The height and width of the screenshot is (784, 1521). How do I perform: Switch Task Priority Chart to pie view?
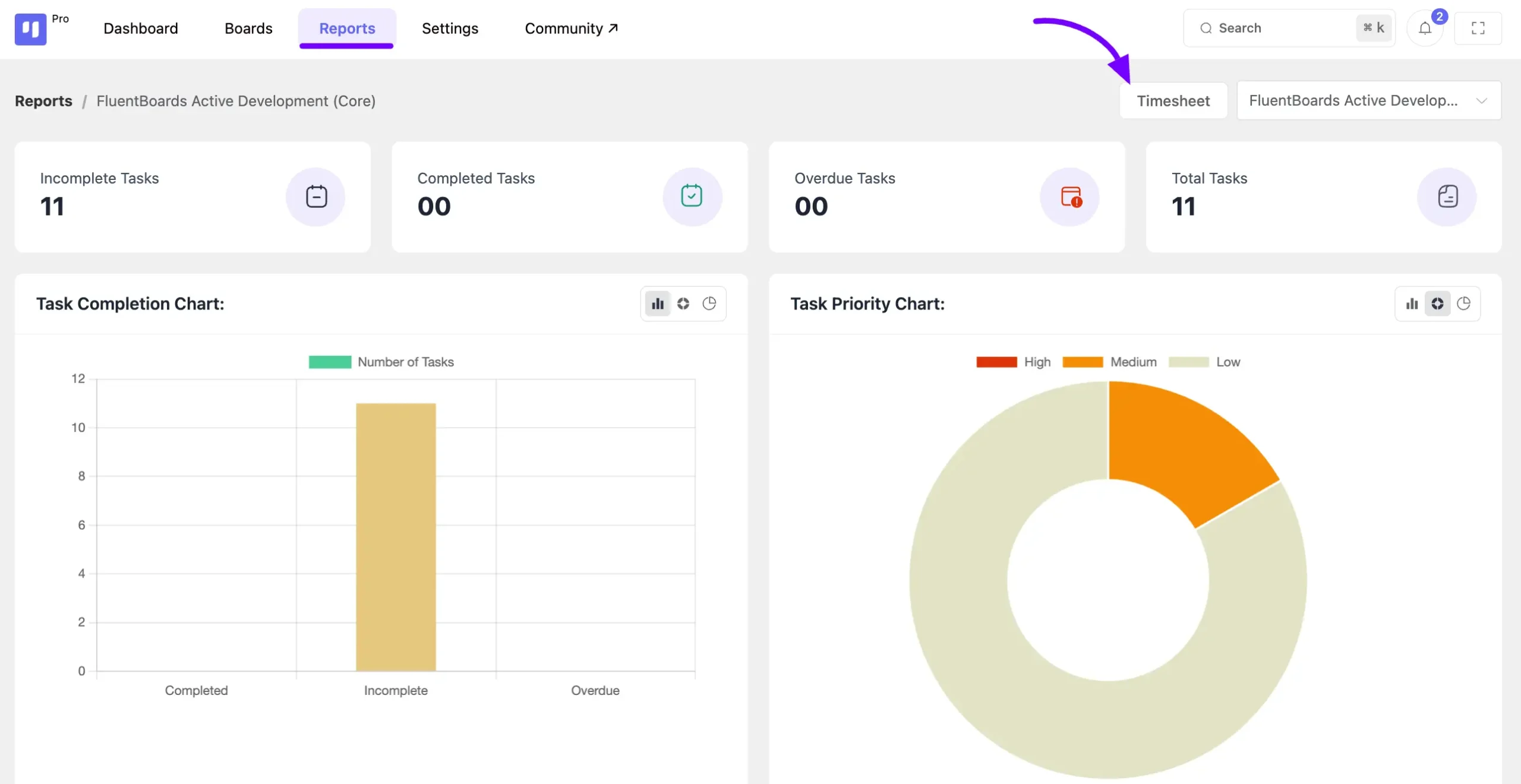click(1464, 304)
